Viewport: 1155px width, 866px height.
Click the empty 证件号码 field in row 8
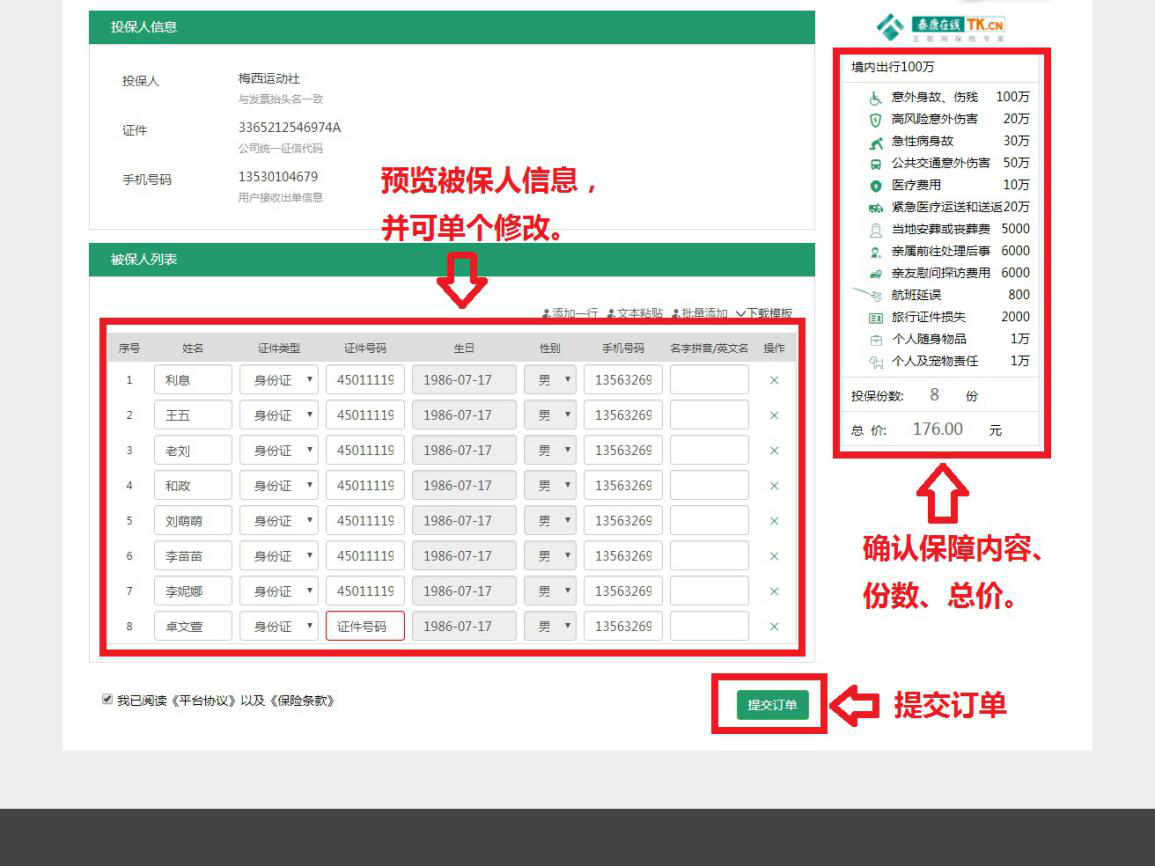click(x=365, y=627)
